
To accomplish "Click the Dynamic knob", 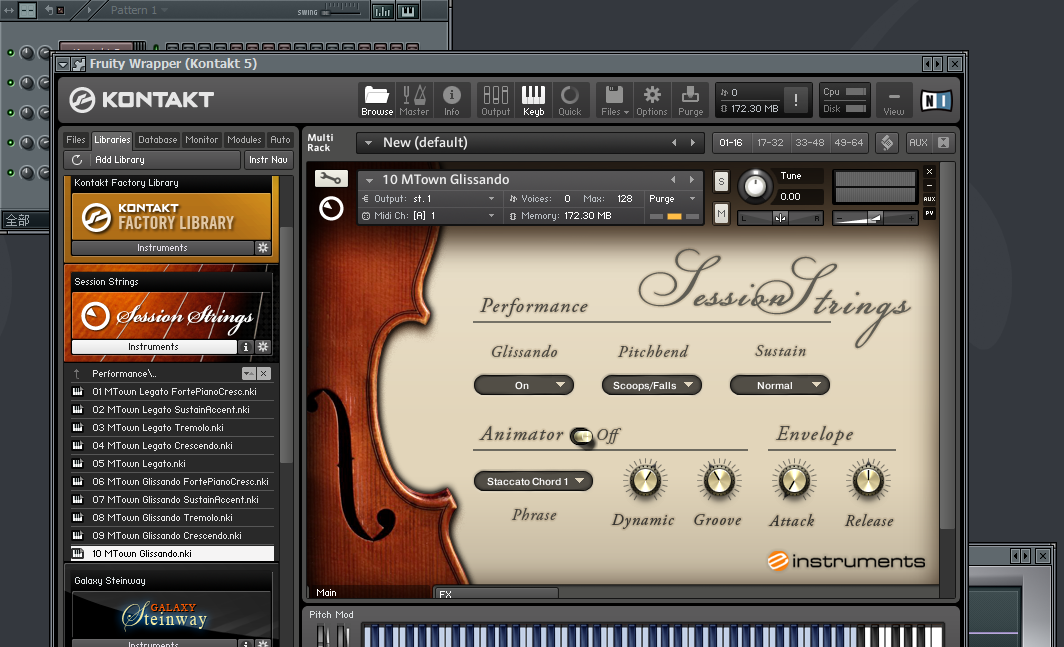I will 645,481.
